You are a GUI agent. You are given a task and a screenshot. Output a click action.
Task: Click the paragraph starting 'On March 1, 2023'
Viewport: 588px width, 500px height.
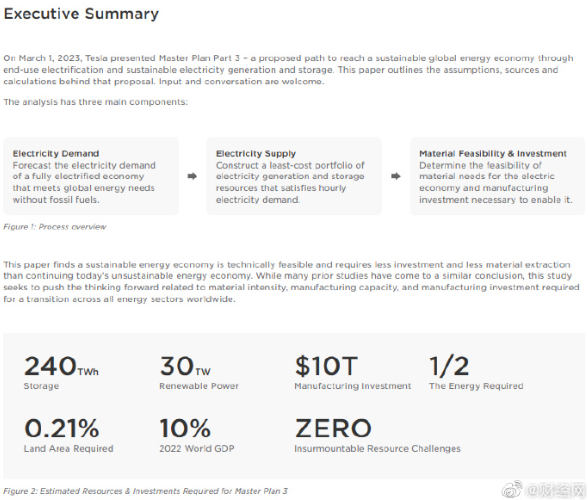288,70
